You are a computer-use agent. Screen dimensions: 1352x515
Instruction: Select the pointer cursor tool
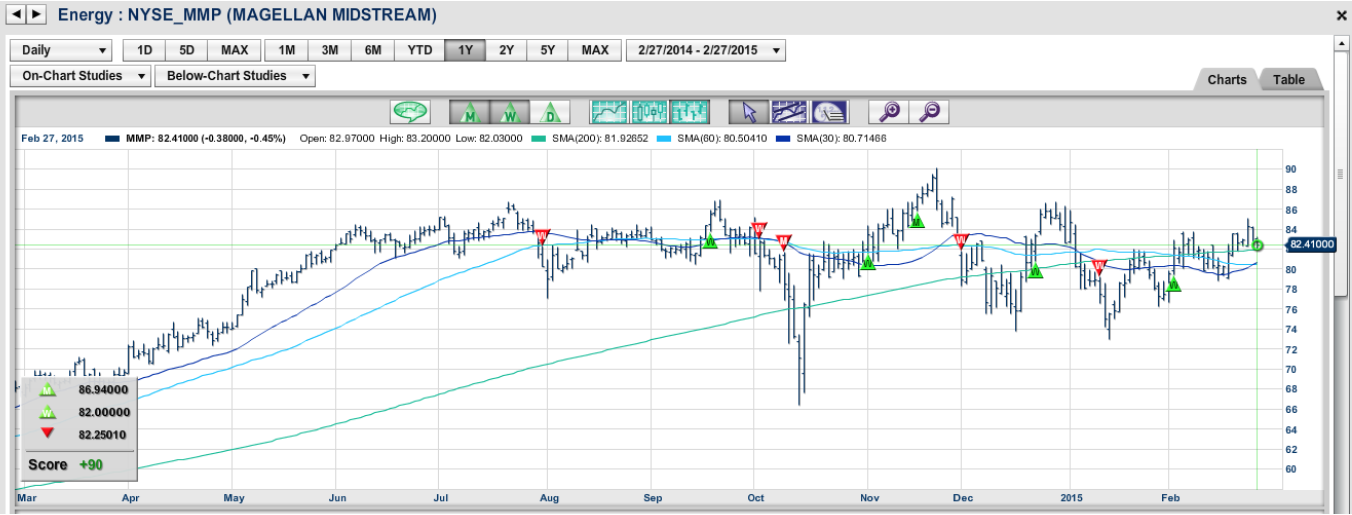click(749, 112)
